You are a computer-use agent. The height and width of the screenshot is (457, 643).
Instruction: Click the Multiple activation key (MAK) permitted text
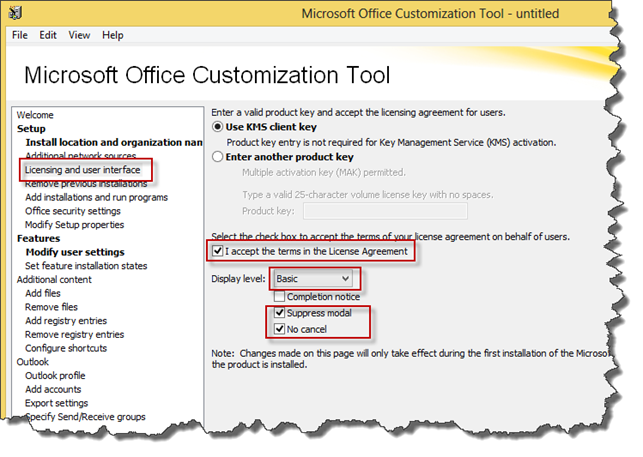(324, 173)
